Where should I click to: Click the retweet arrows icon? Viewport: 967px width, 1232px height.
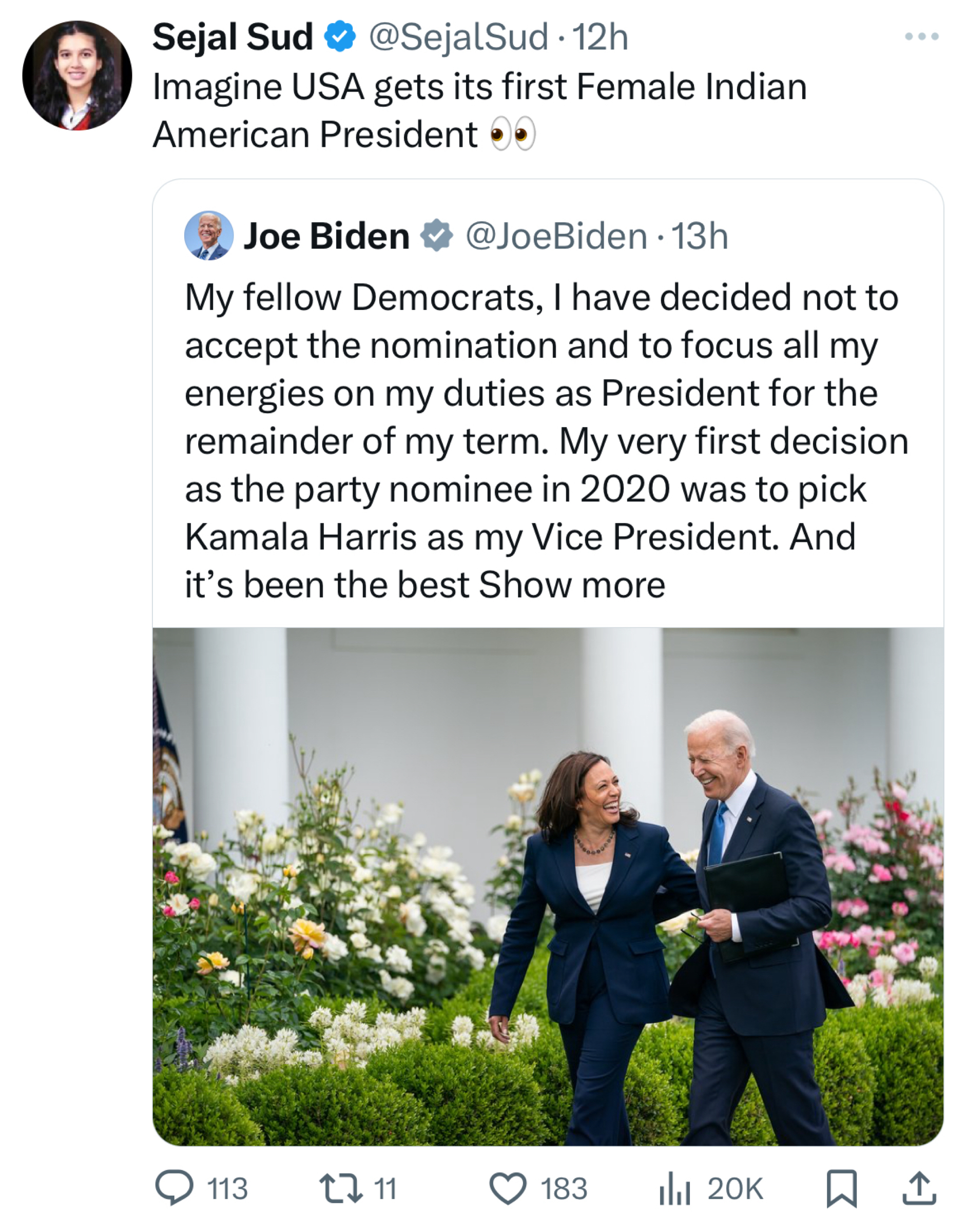coord(341,1187)
